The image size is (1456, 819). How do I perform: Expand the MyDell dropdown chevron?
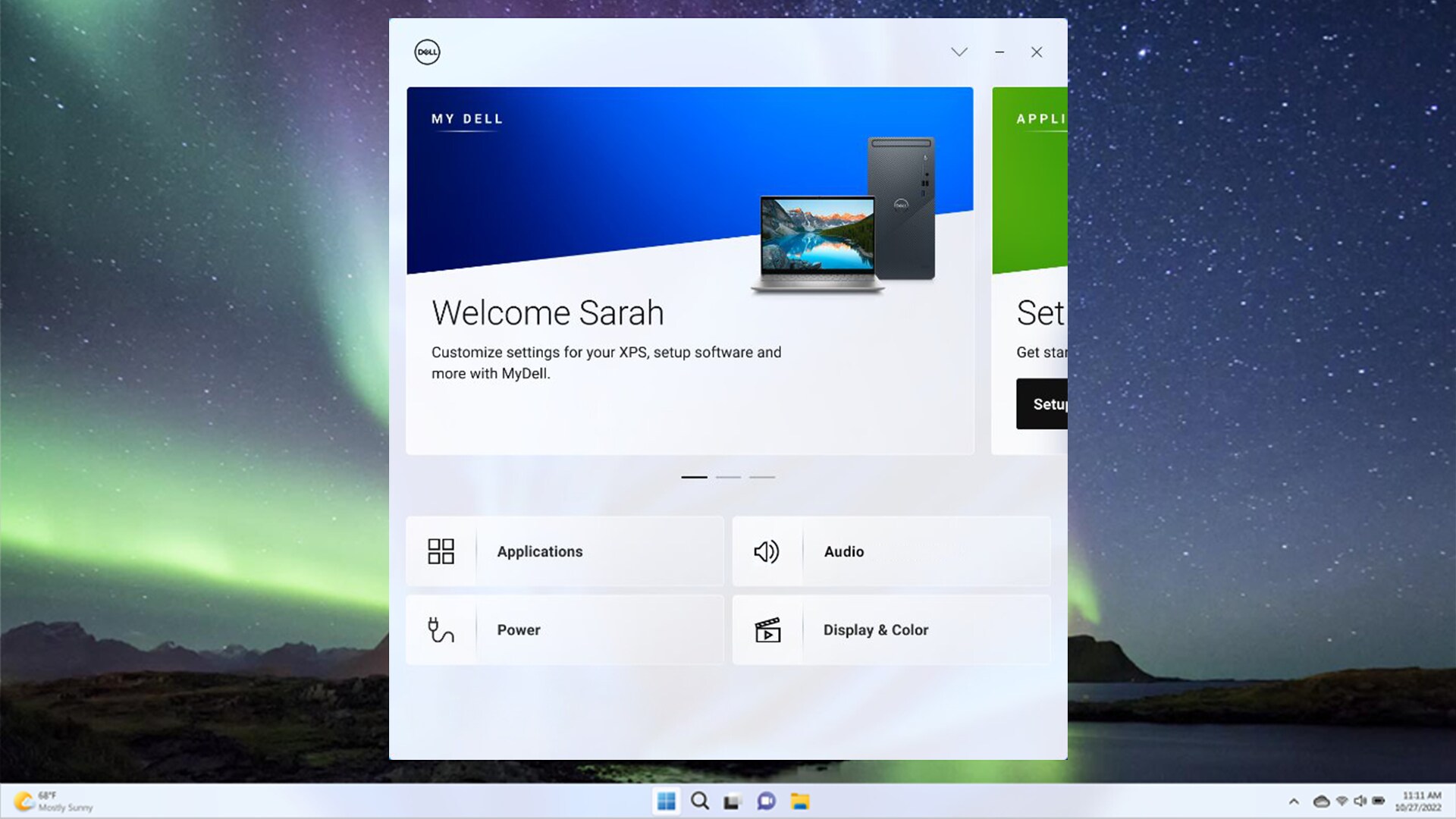coord(959,52)
